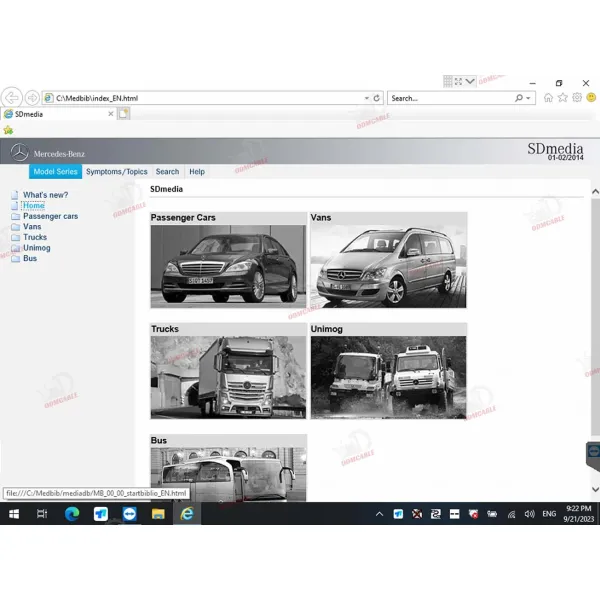Click the add-to-favorites bar star icon

8,130
